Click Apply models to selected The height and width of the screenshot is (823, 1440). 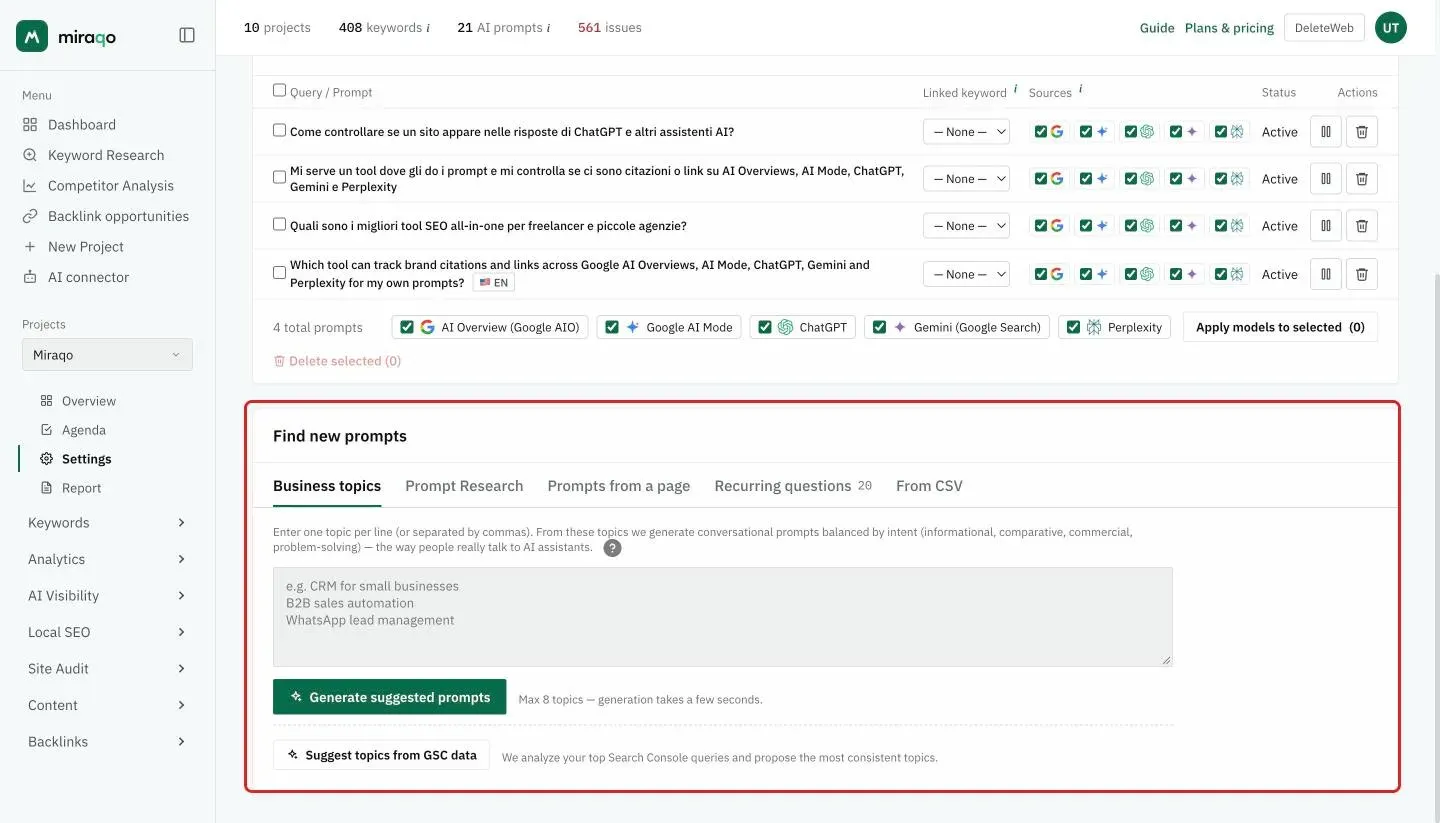coord(1280,327)
